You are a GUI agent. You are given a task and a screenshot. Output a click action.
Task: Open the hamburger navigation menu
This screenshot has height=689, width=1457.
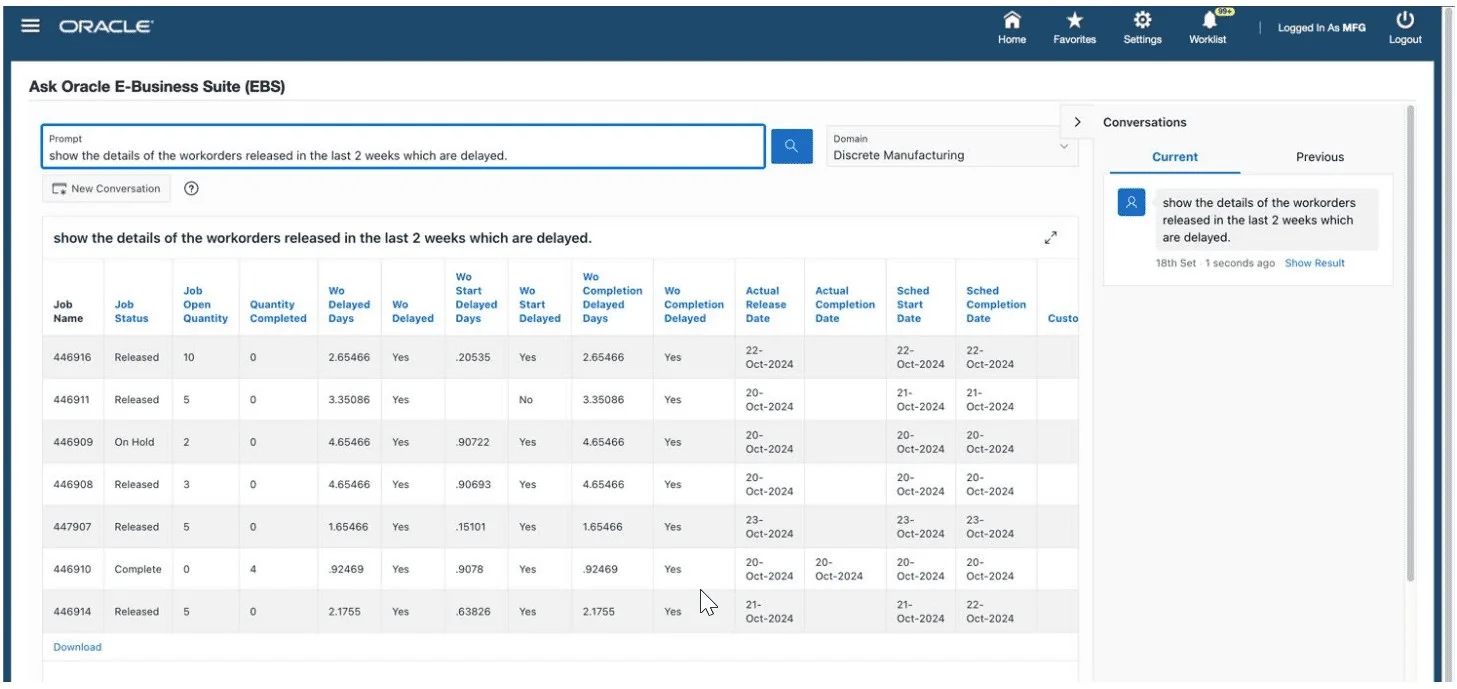coord(31,27)
